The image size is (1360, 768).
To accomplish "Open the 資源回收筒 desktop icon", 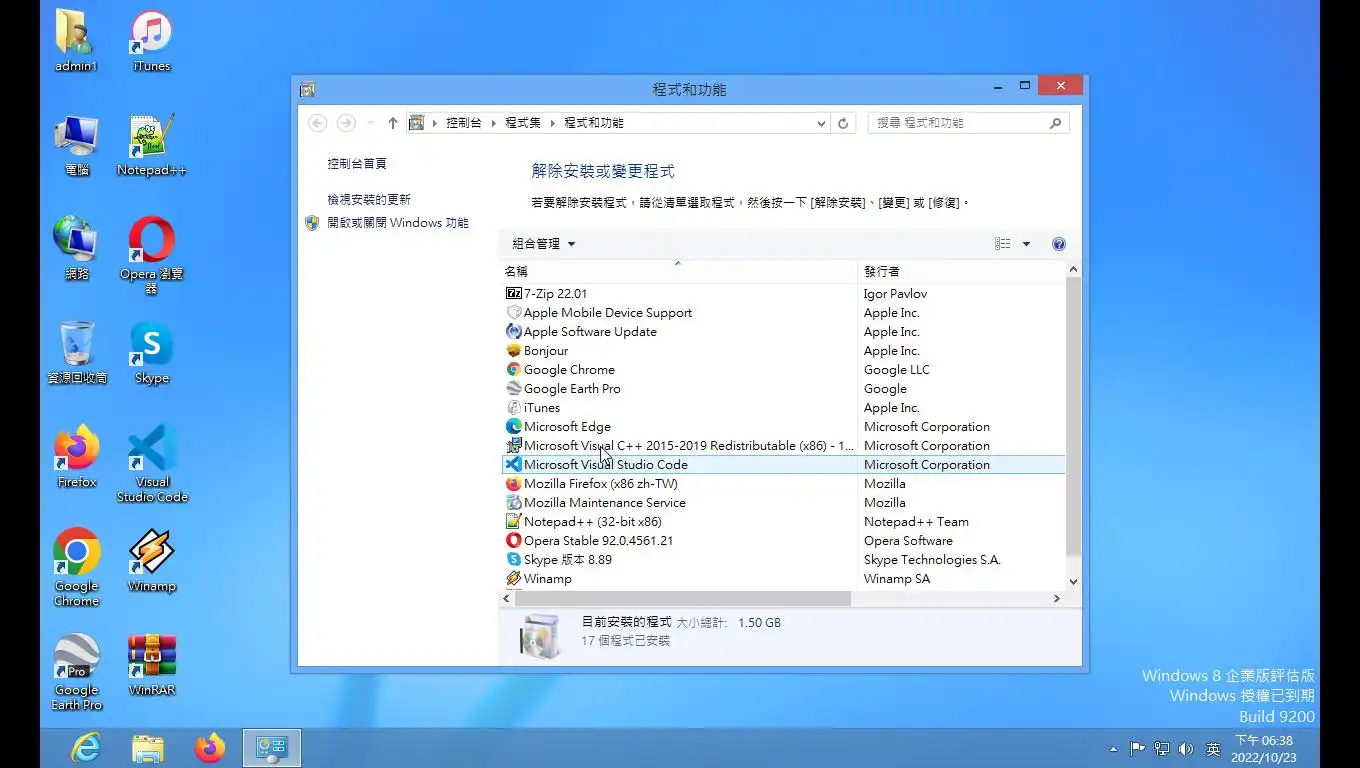I will click(77, 353).
